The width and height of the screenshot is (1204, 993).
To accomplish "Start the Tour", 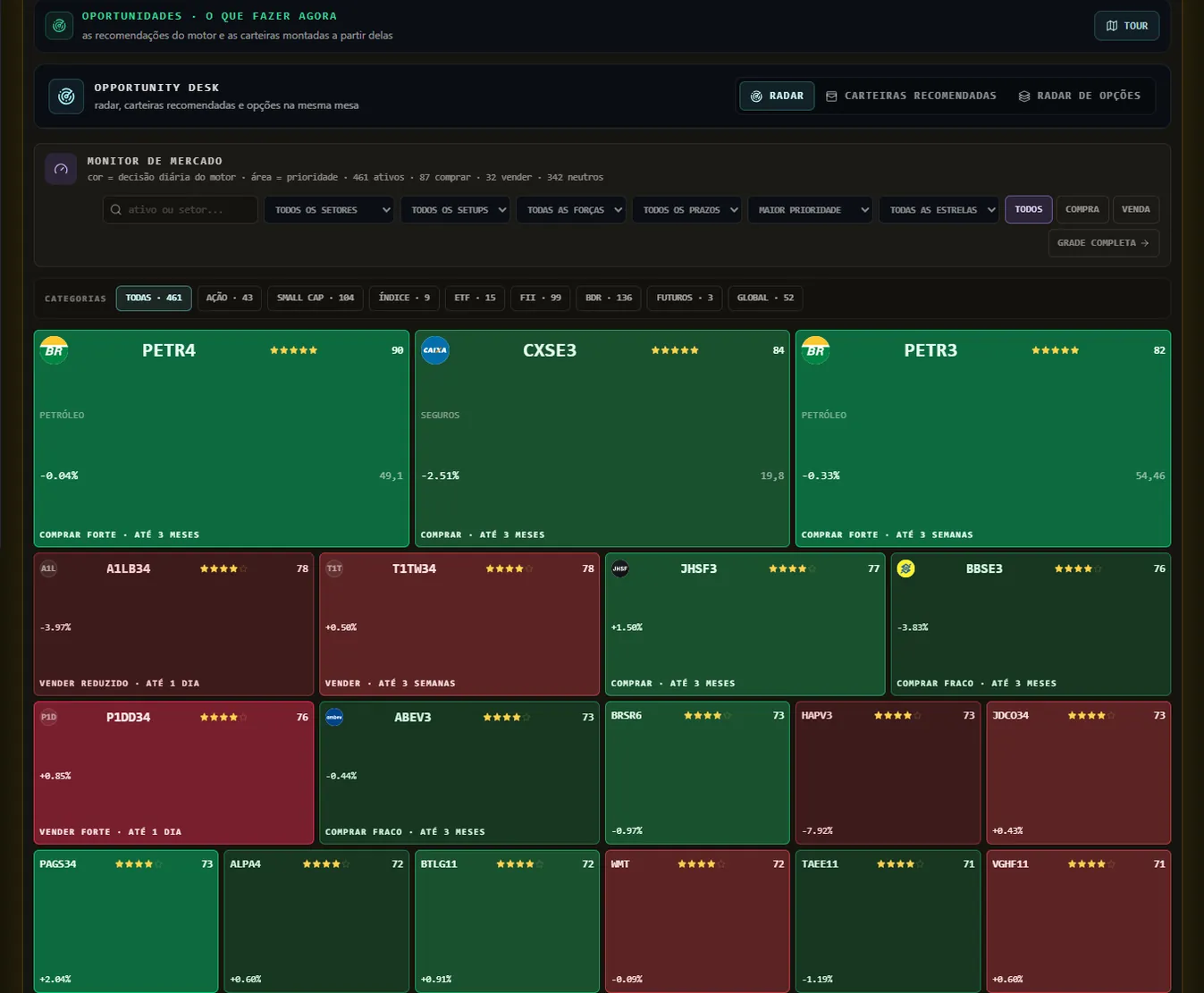I will 1127,26.
